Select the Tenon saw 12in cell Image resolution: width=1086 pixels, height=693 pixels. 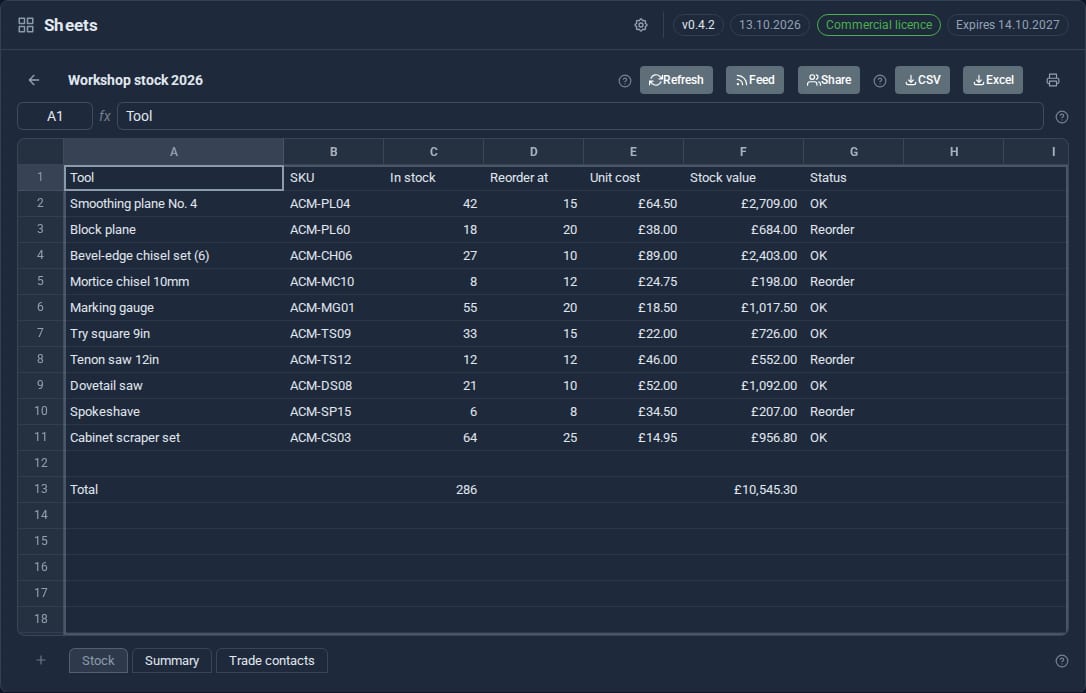pyautogui.click(x=174, y=359)
